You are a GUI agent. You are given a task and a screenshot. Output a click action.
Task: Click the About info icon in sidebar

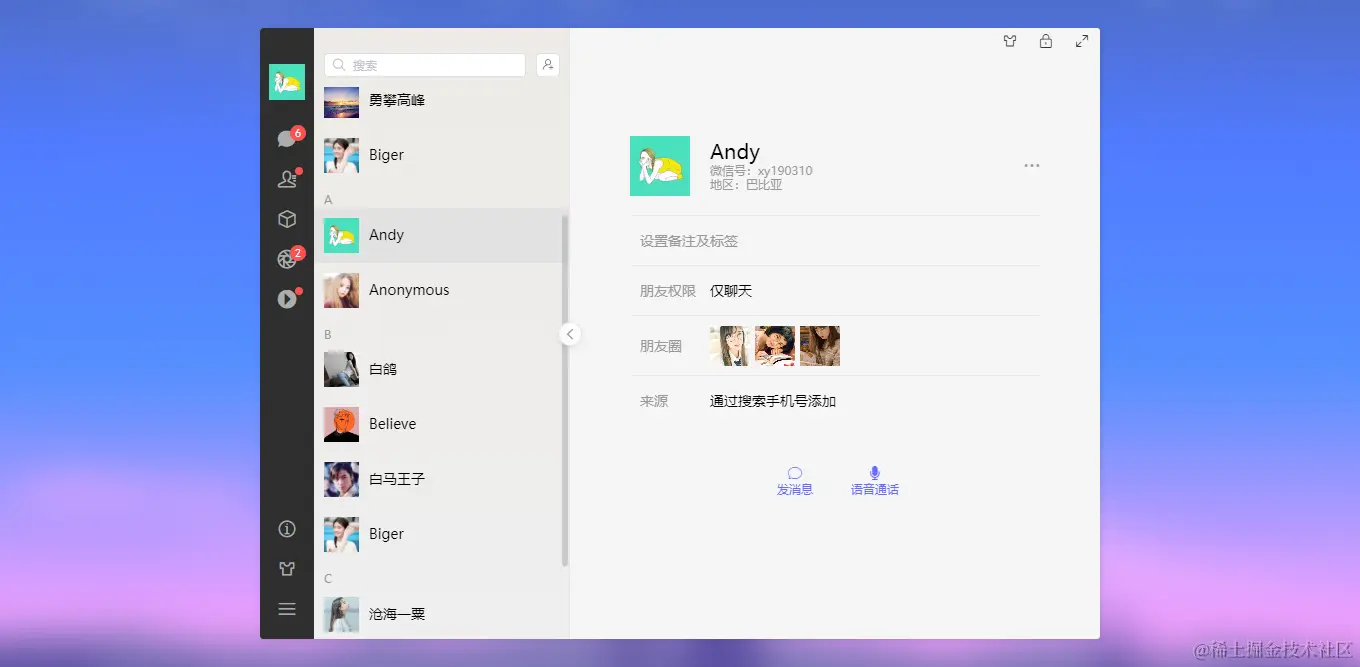[x=287, y=528]
